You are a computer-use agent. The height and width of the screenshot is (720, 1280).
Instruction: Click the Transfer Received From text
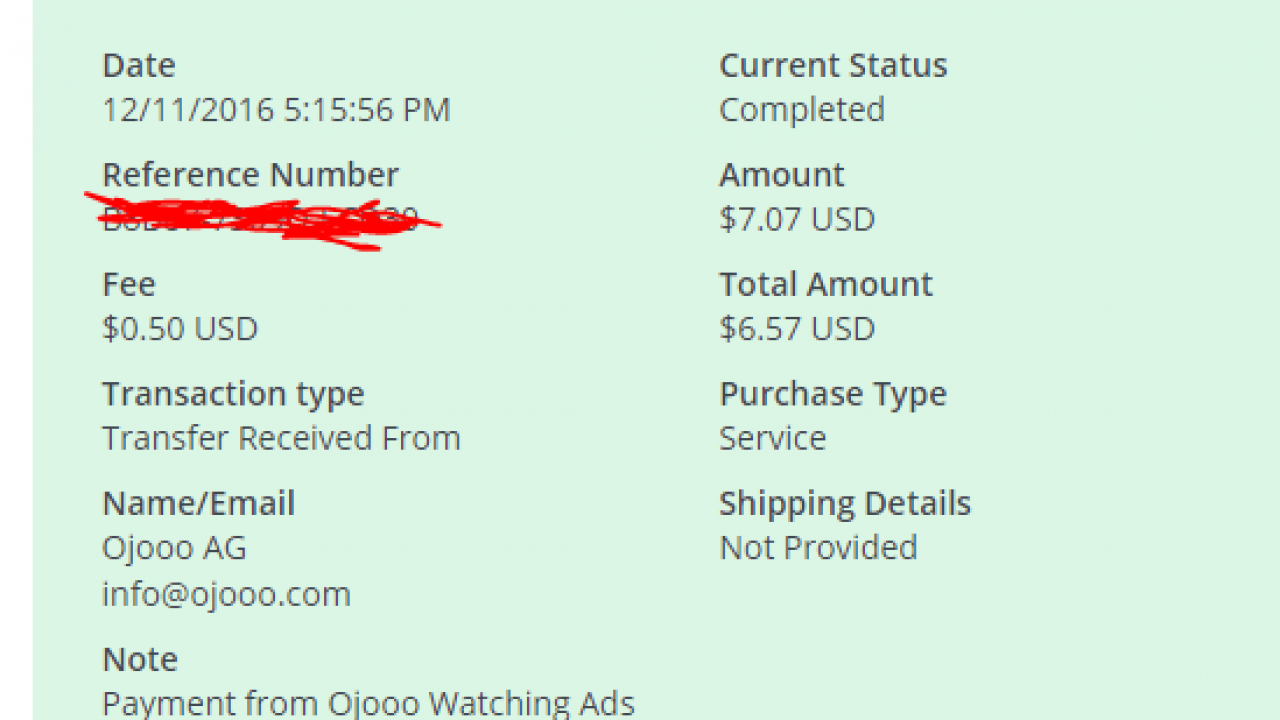pos(281,438)
